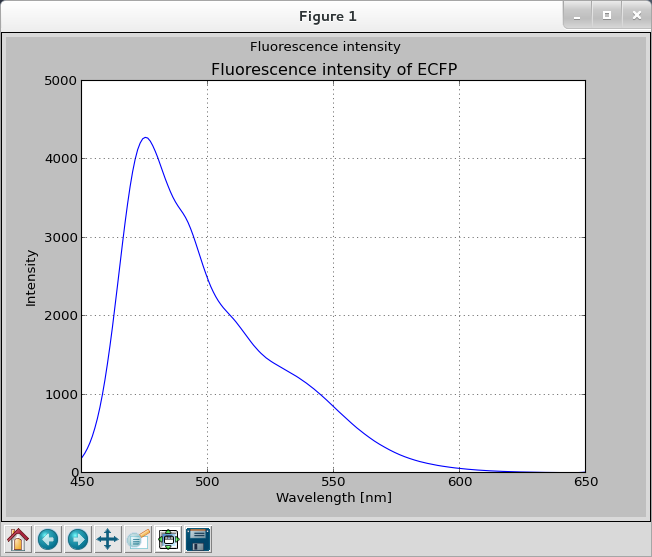Close the Figure 1 window
652x557 pixels.
click(x=637, y=15)
